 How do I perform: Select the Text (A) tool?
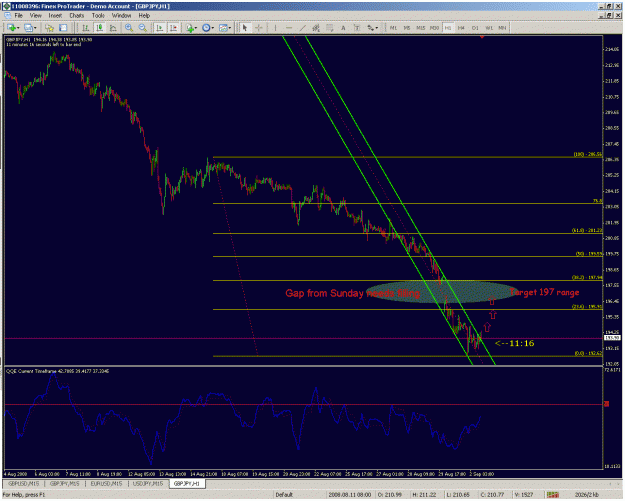tap(343, 28)
